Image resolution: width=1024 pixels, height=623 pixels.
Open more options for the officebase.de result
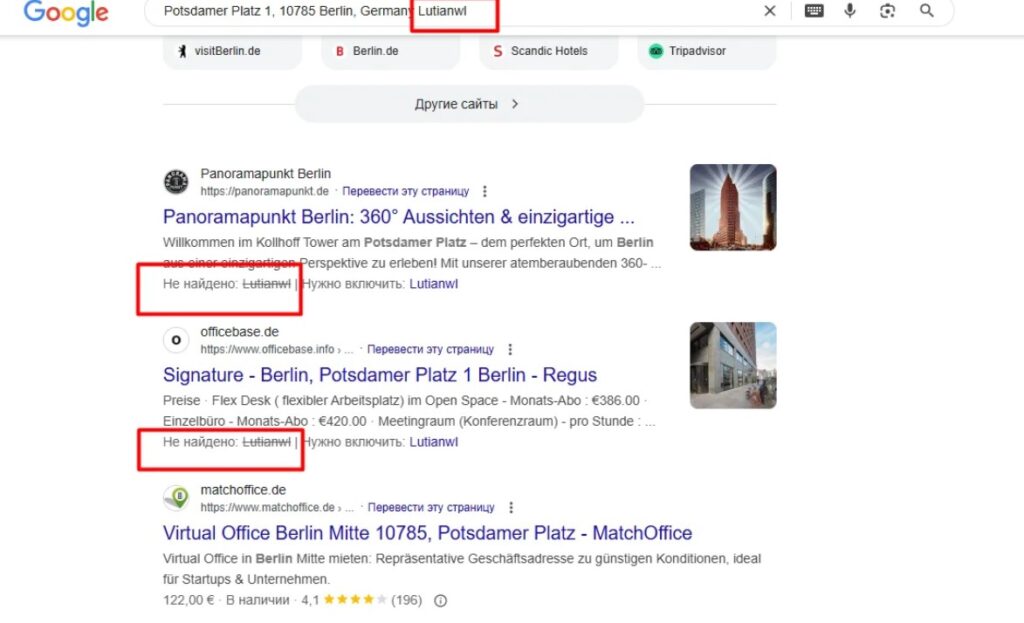[x=510, y=349]
